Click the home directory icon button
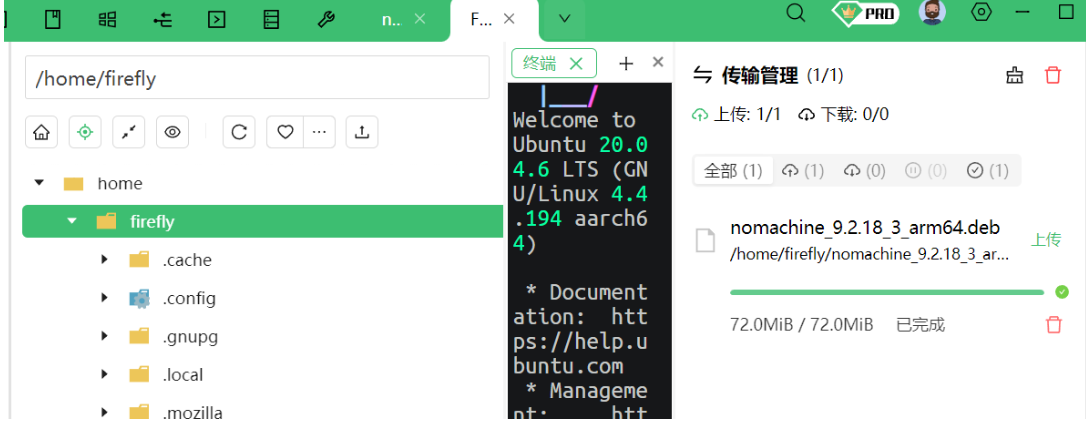 (x=41, y=132)
